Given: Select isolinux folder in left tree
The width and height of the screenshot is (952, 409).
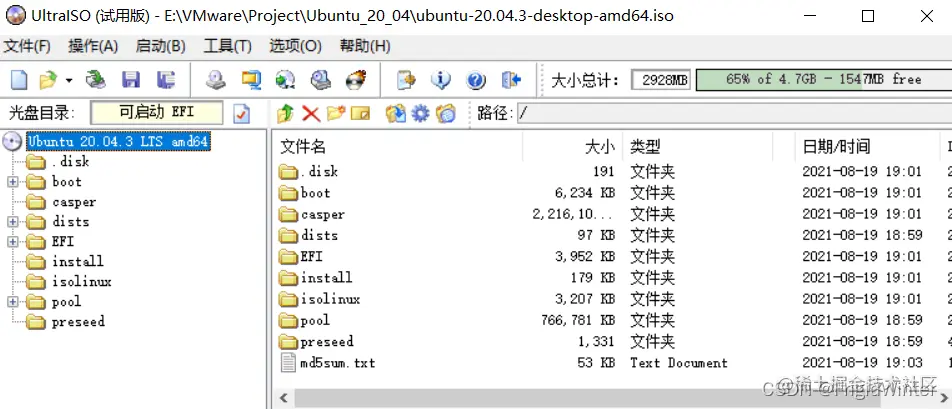Looking at the screenshot, I should (81, 282).
